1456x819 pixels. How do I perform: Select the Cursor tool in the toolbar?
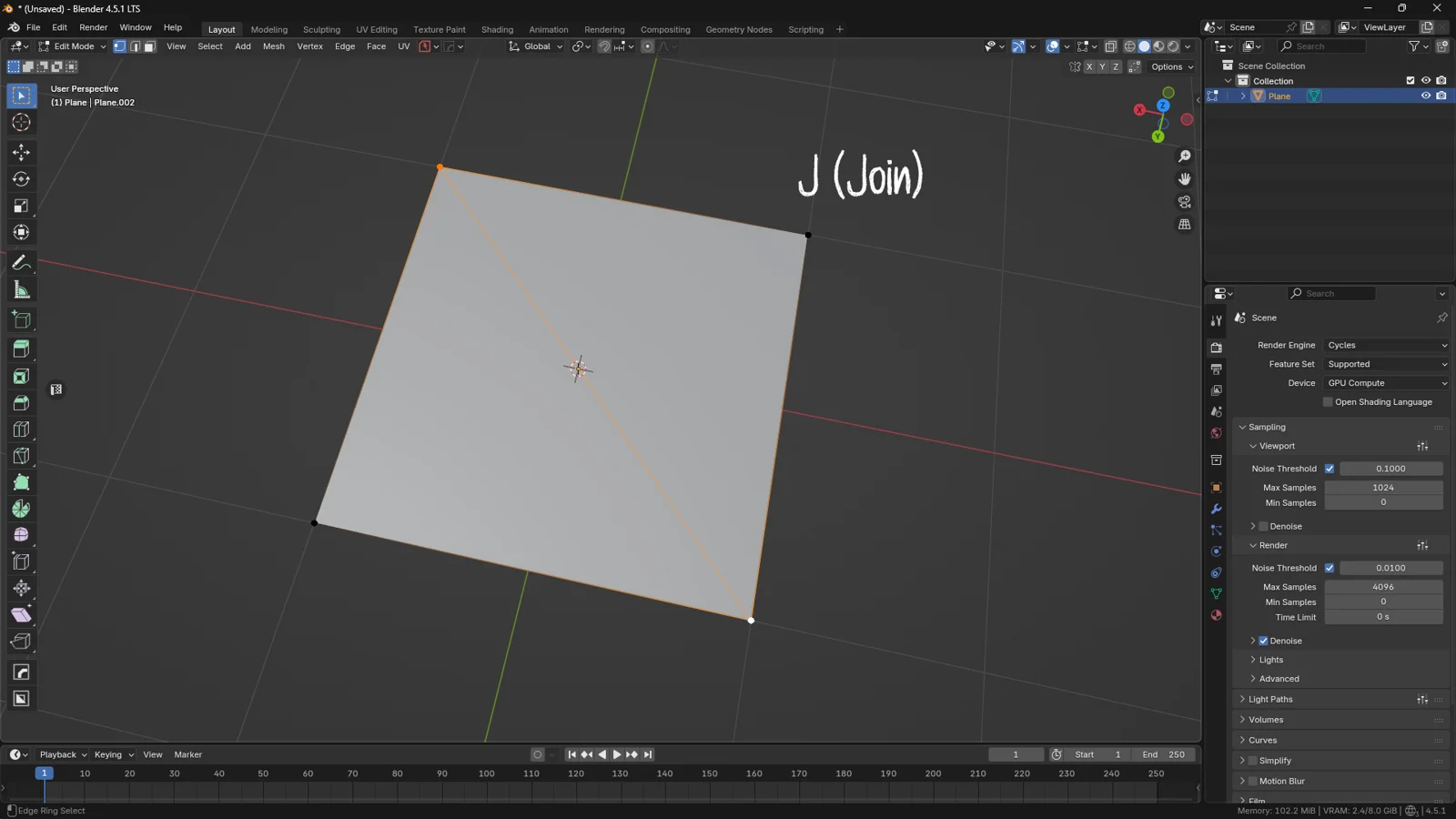click(x=21, y=122)
